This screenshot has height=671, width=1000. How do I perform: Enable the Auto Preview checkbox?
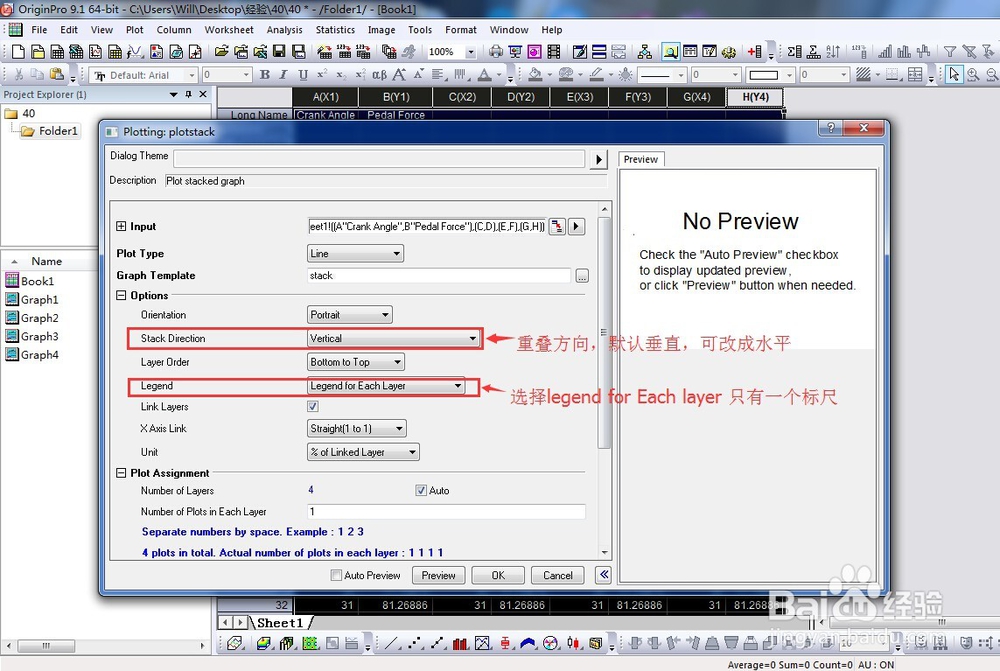(336, 575)
